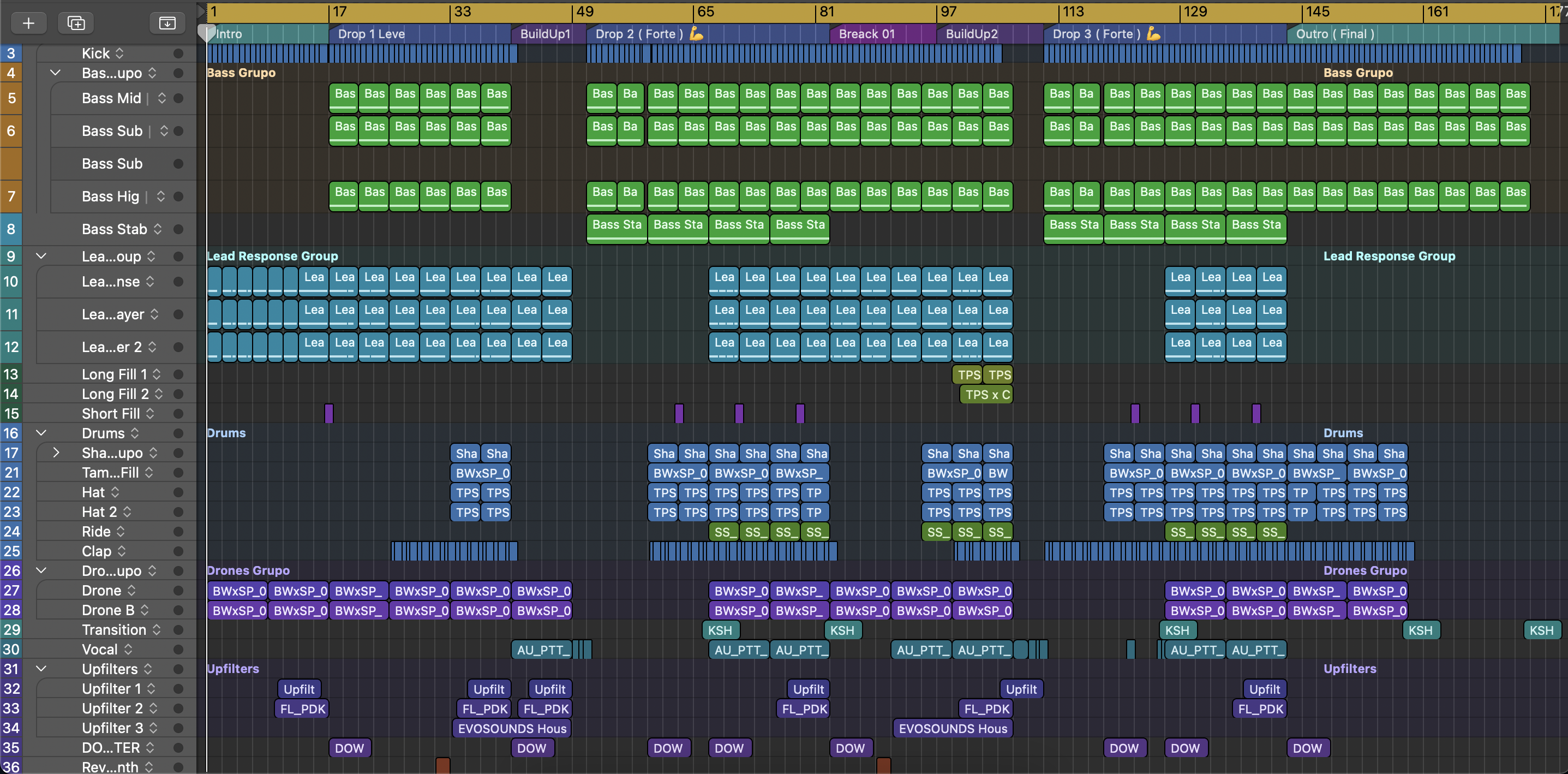Toggle the round button on Upfilter 1 track
The width and height of the screenshot is (1568, 774).
tap(178, 689)
